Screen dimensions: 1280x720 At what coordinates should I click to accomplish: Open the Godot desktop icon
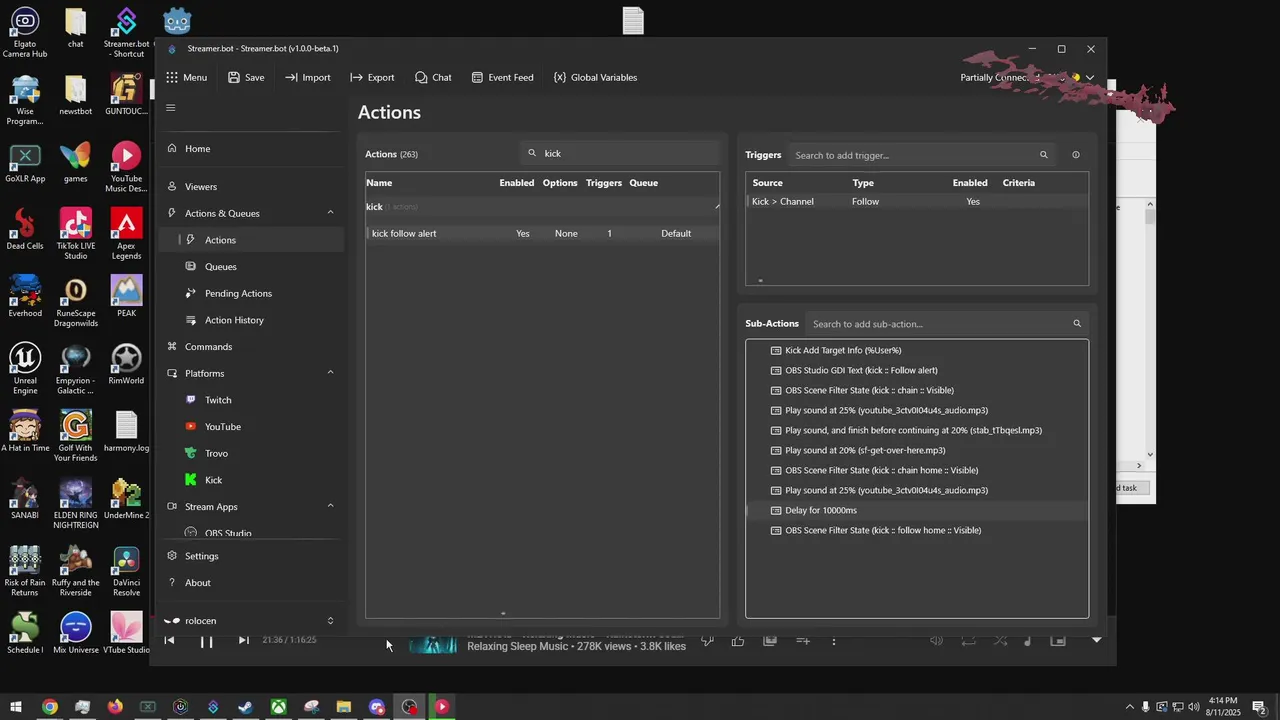[177, 20]
